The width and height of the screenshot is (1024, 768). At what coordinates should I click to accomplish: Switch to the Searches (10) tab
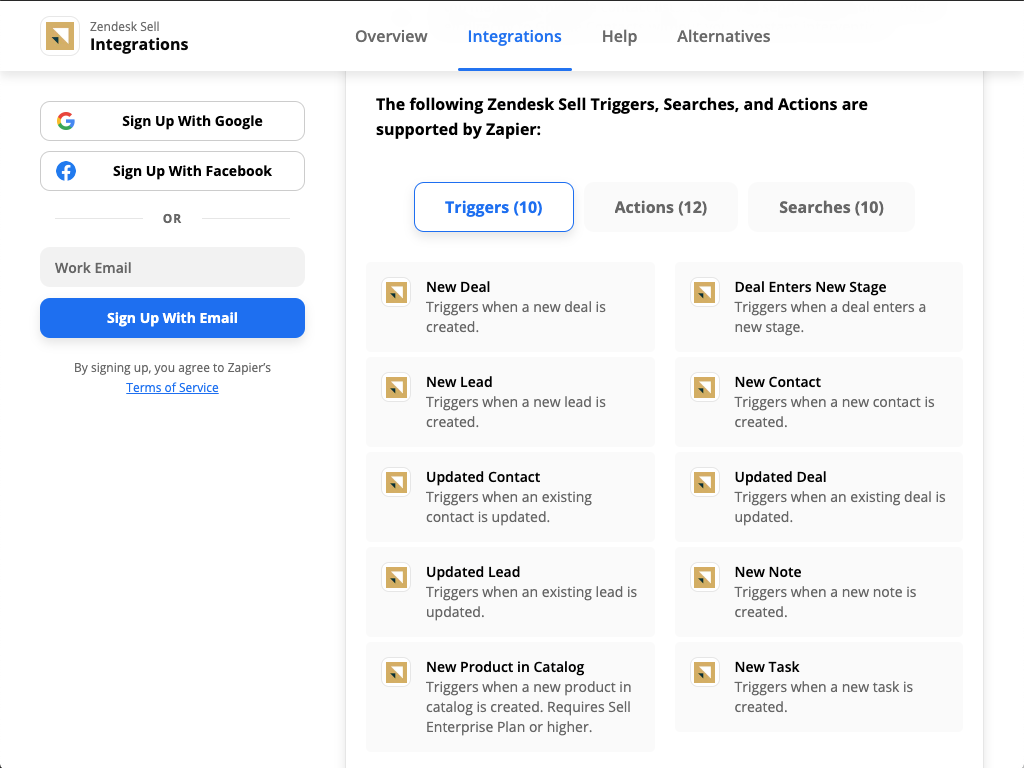pos(831,207)
